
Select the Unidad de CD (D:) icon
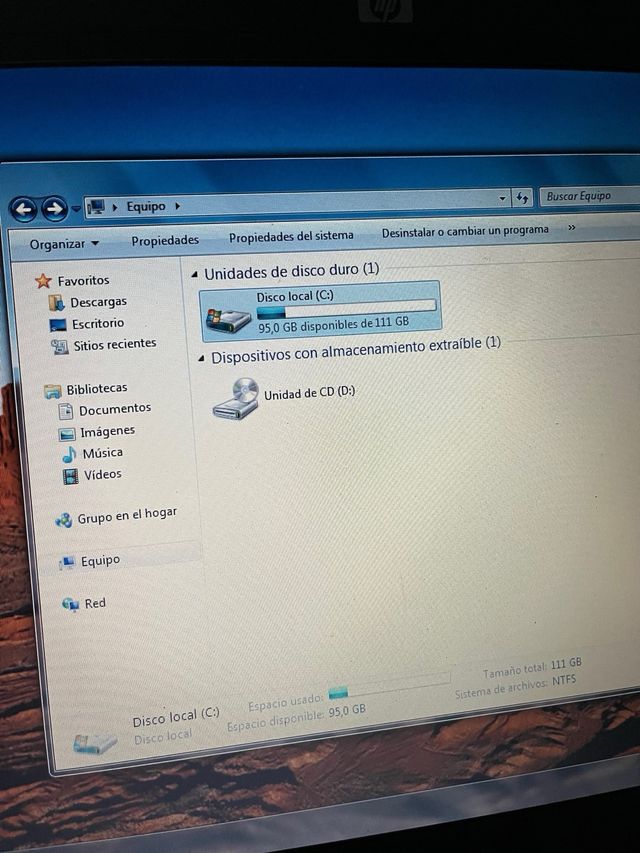236,398
